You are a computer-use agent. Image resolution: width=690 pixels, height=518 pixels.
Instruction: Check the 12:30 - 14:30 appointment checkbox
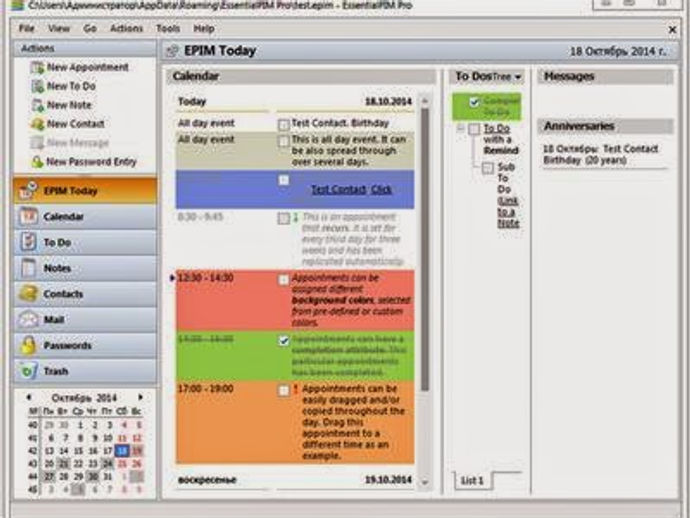pos(284,280)
